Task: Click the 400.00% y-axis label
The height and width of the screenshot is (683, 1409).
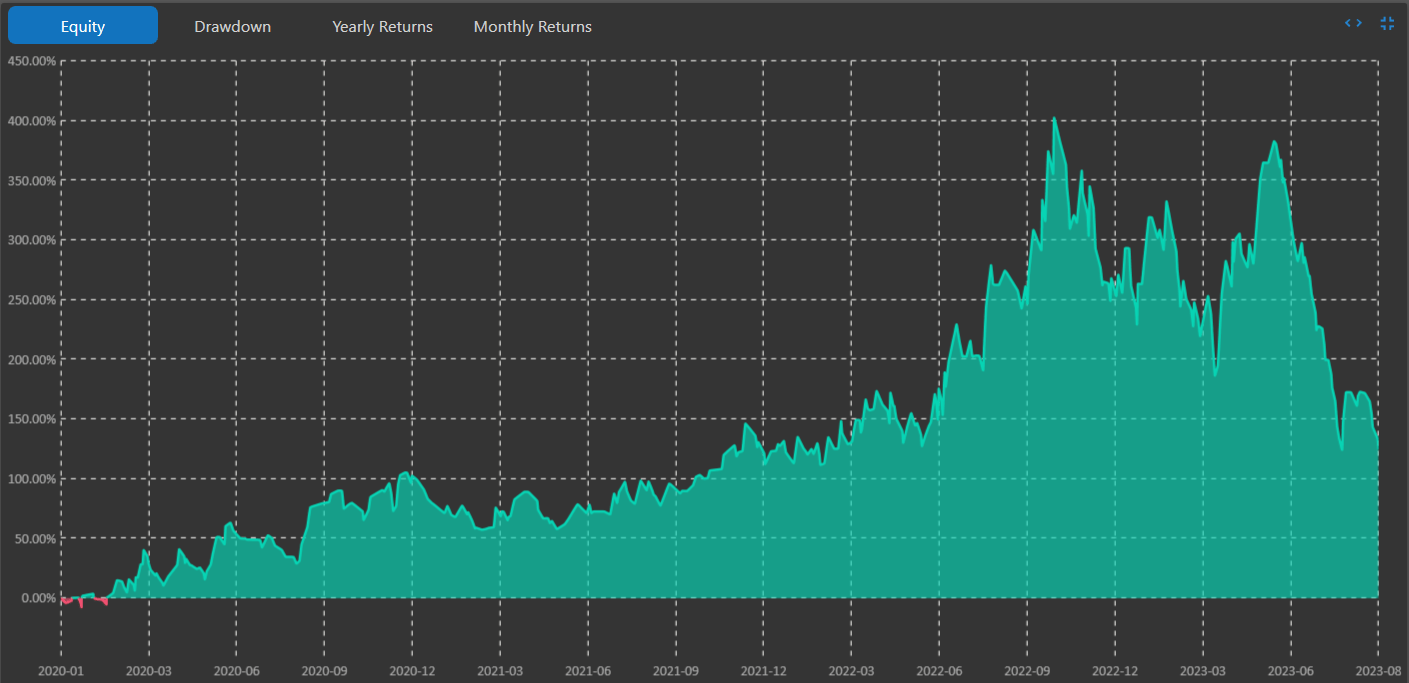Action: click(x=32, y=121)
